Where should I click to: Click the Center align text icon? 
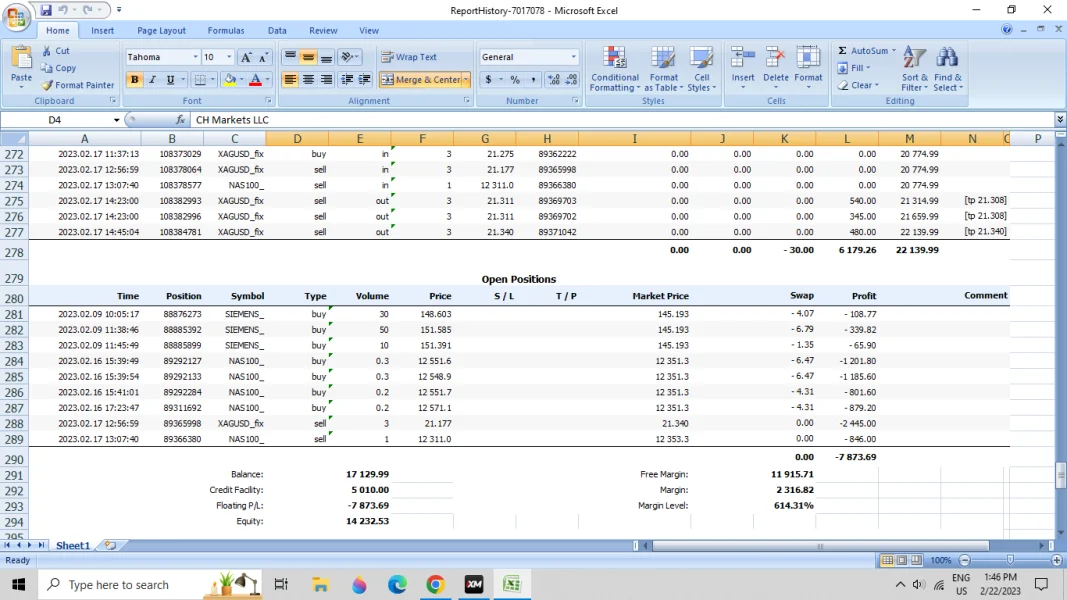point(308,80)
